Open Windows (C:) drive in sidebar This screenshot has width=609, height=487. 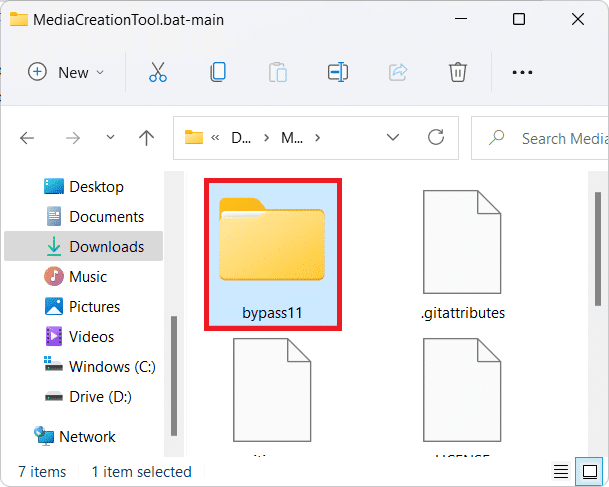(100, 366)
